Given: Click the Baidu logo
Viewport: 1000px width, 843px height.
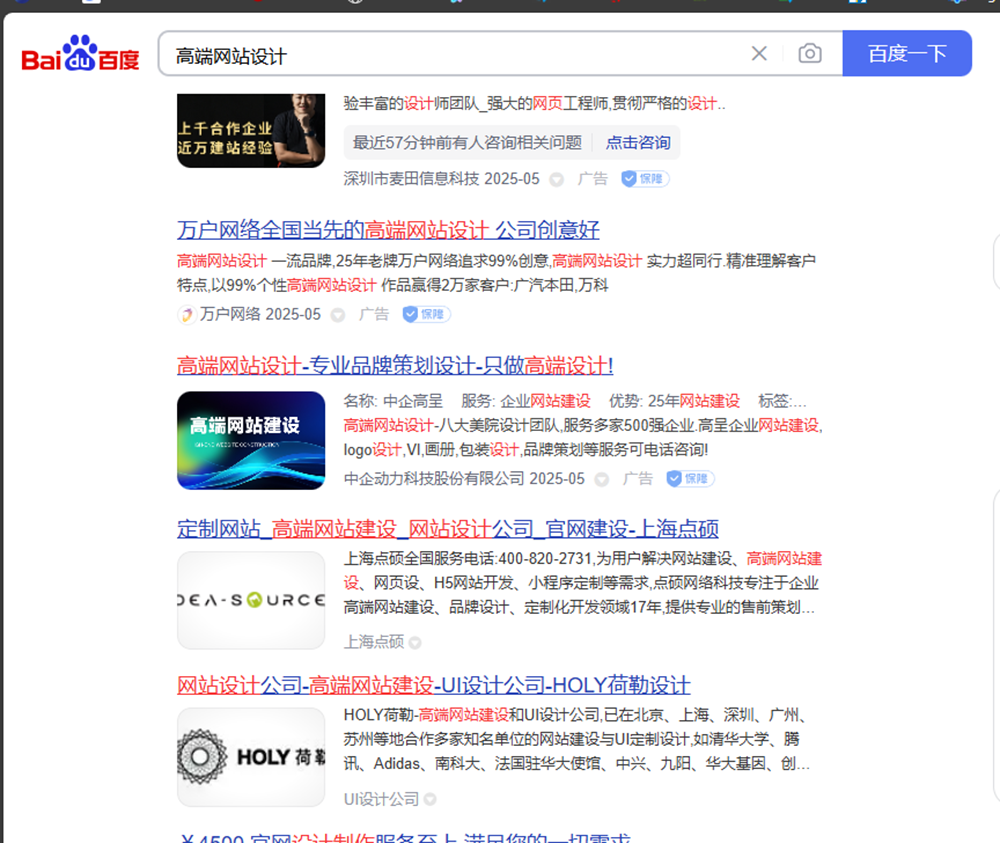Looking at the screenshot, I should (81, 55).
